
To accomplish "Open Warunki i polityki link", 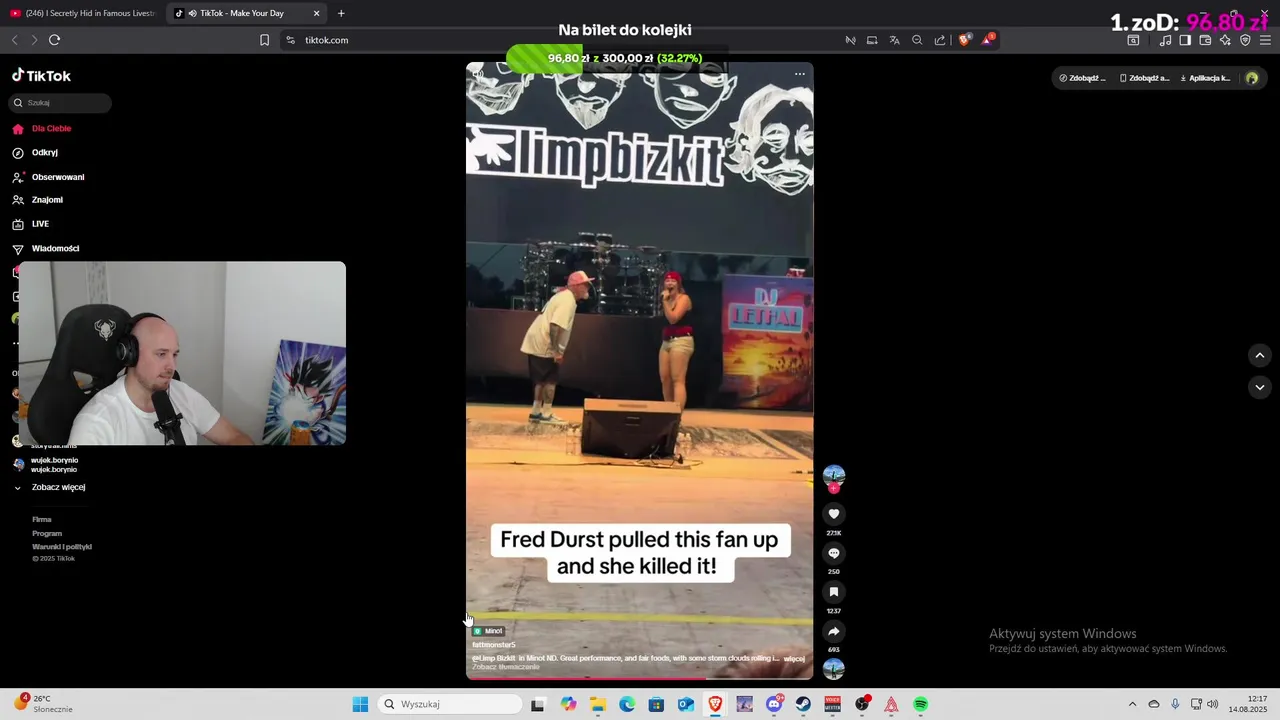I will (x=62, y=547).
